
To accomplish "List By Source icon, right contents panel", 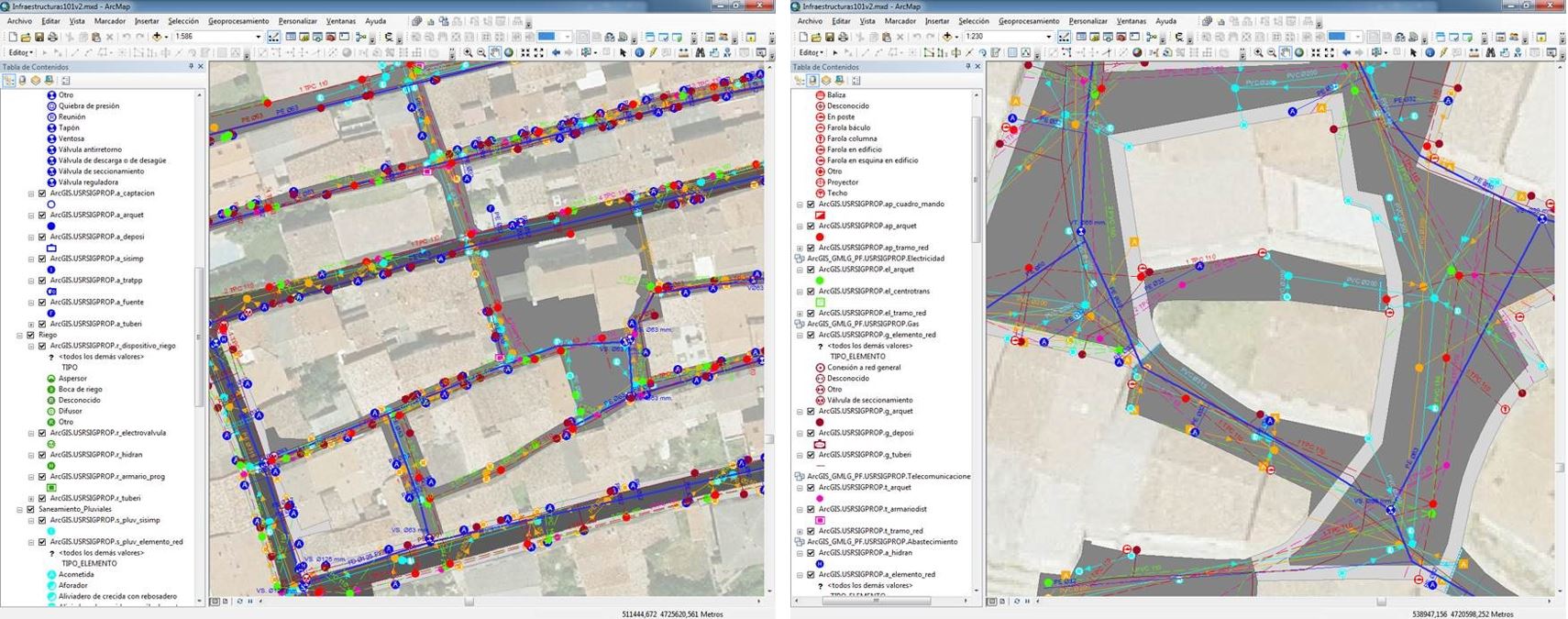I will (812, 81).
